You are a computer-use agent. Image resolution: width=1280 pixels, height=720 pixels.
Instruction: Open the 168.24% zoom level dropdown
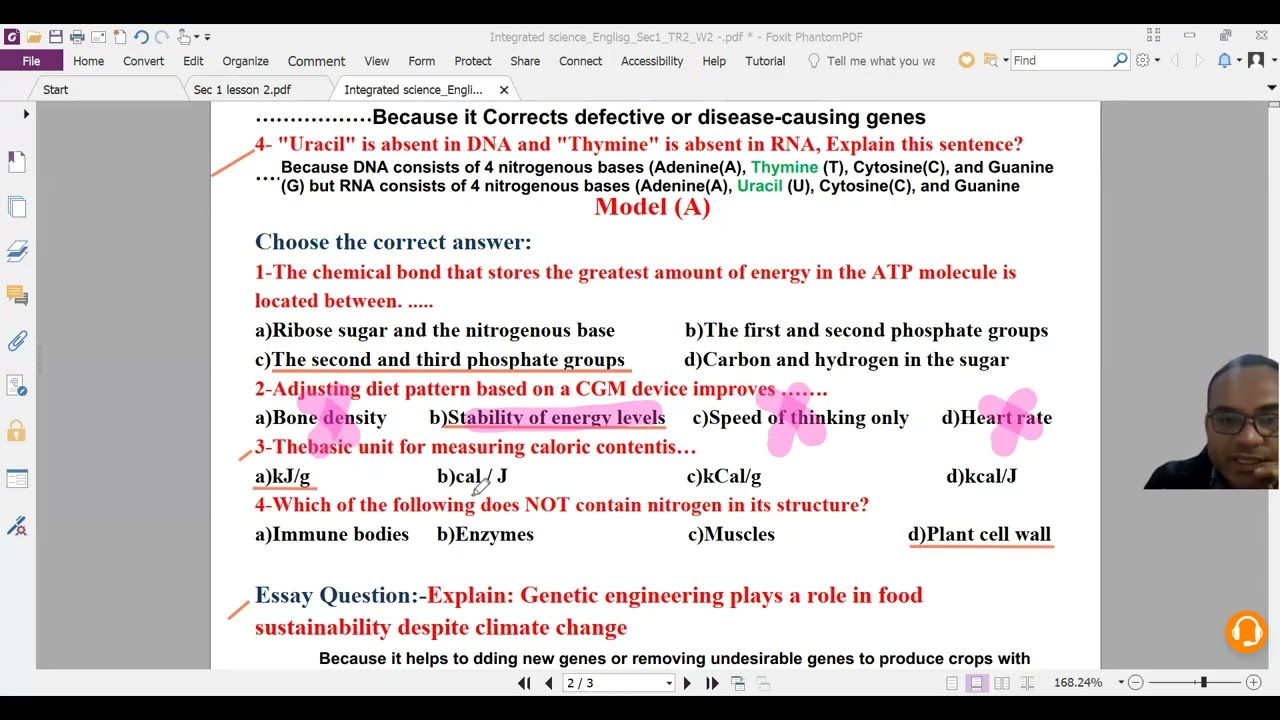click(x=1121, y=683)
